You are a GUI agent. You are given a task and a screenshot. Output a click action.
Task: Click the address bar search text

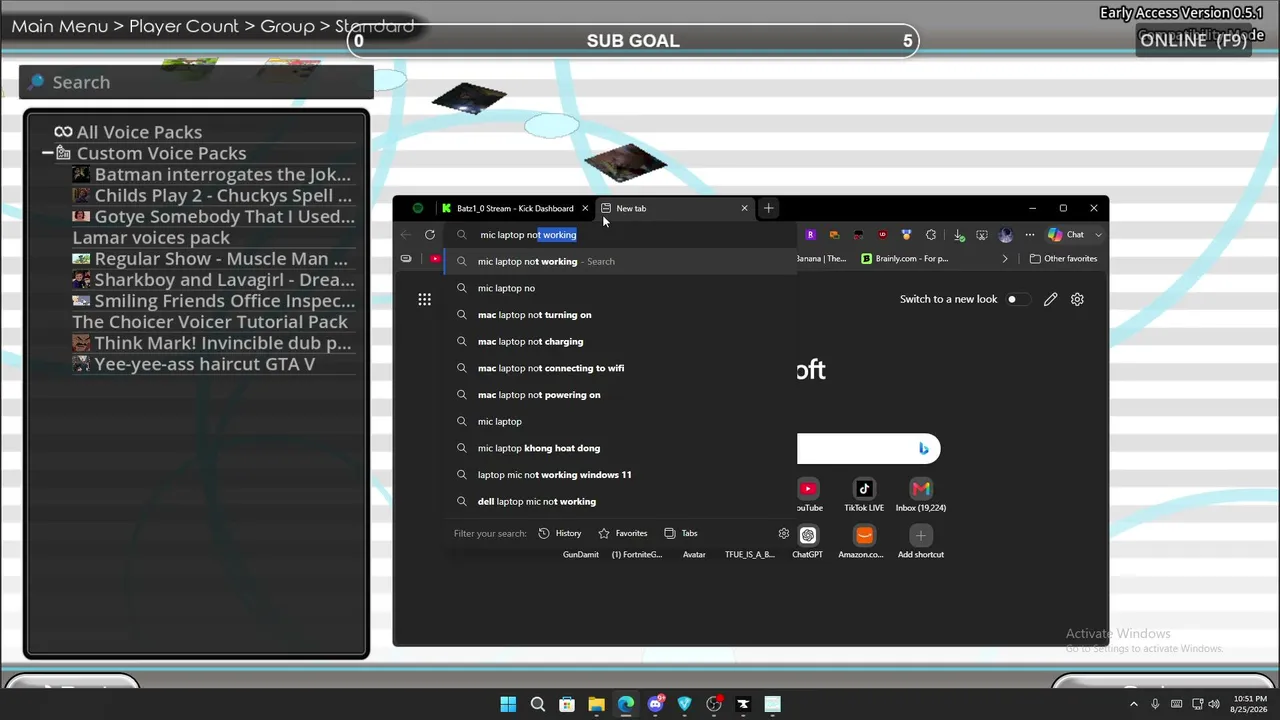click(528, 235)
